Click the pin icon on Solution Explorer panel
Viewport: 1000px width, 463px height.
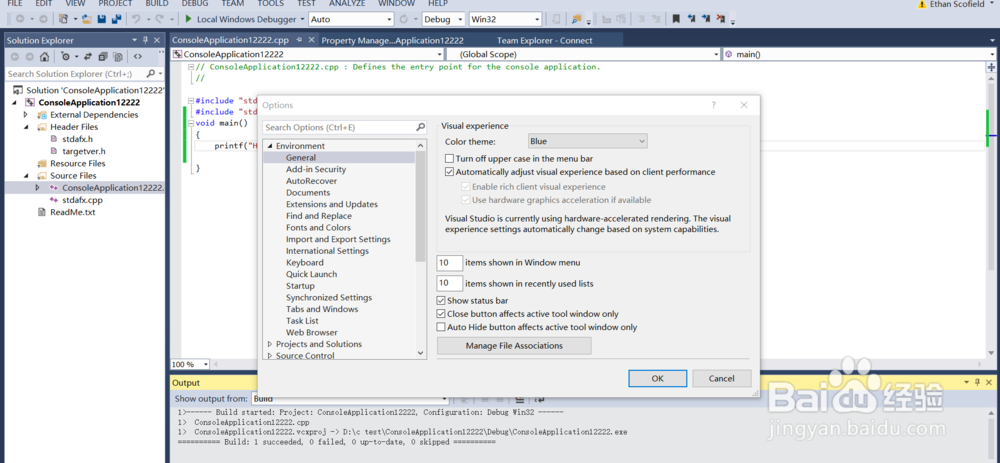coord(146,40)
